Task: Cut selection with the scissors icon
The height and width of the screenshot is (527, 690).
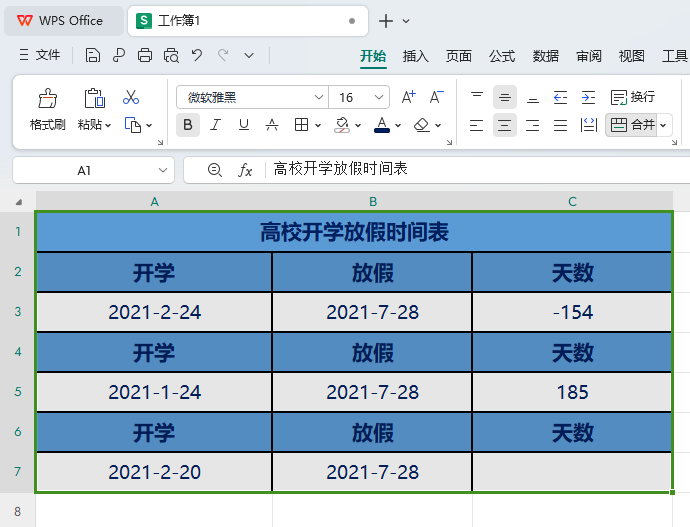Action: (x=131, y=97)
